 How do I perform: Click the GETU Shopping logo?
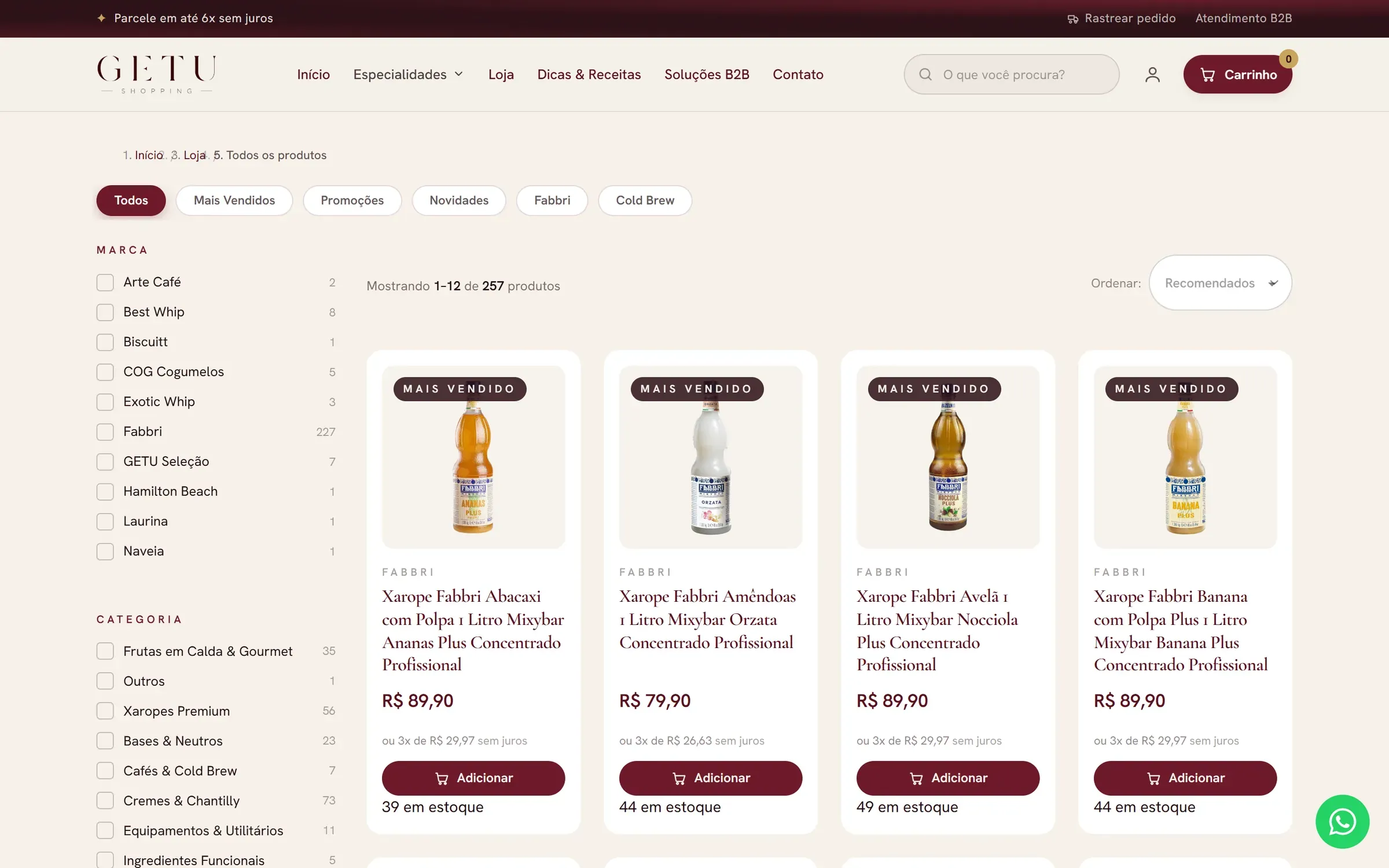click(156, 74)
